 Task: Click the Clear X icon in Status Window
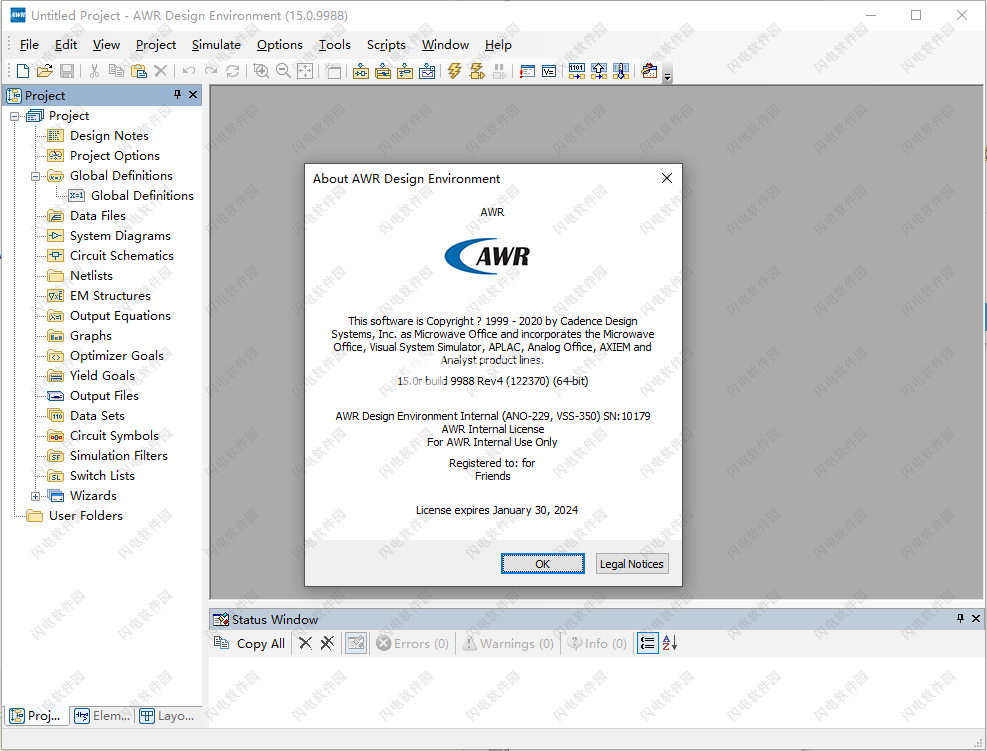click(x=305, y=643)
